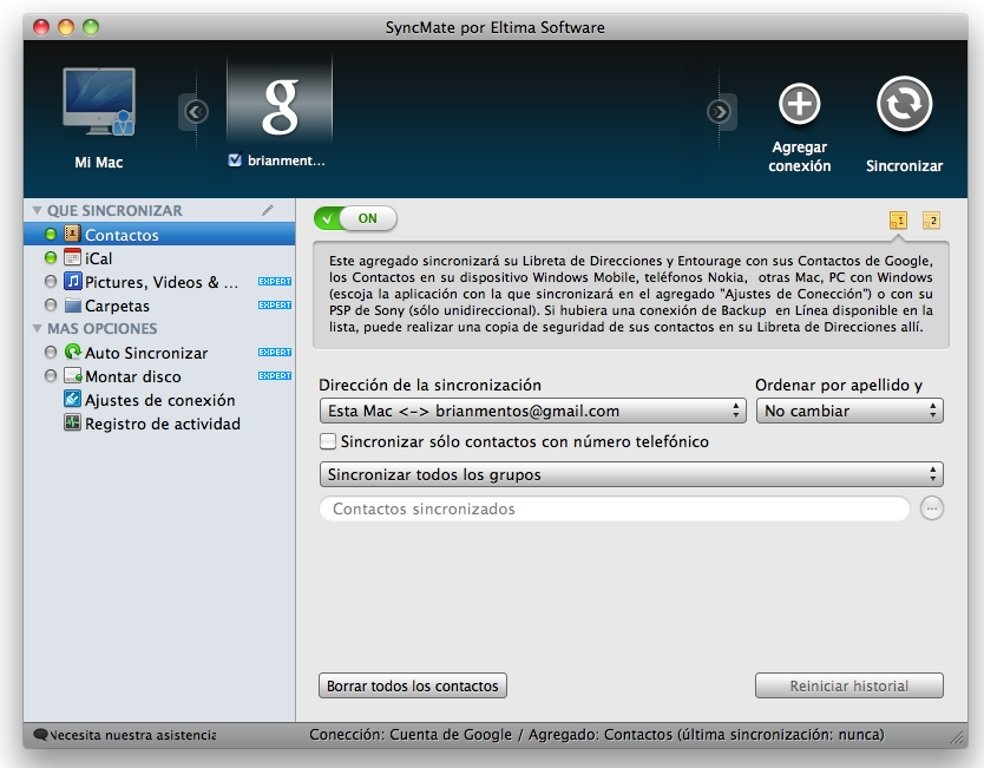
Task: Open Montar disco option
Action: click(159, 376)
